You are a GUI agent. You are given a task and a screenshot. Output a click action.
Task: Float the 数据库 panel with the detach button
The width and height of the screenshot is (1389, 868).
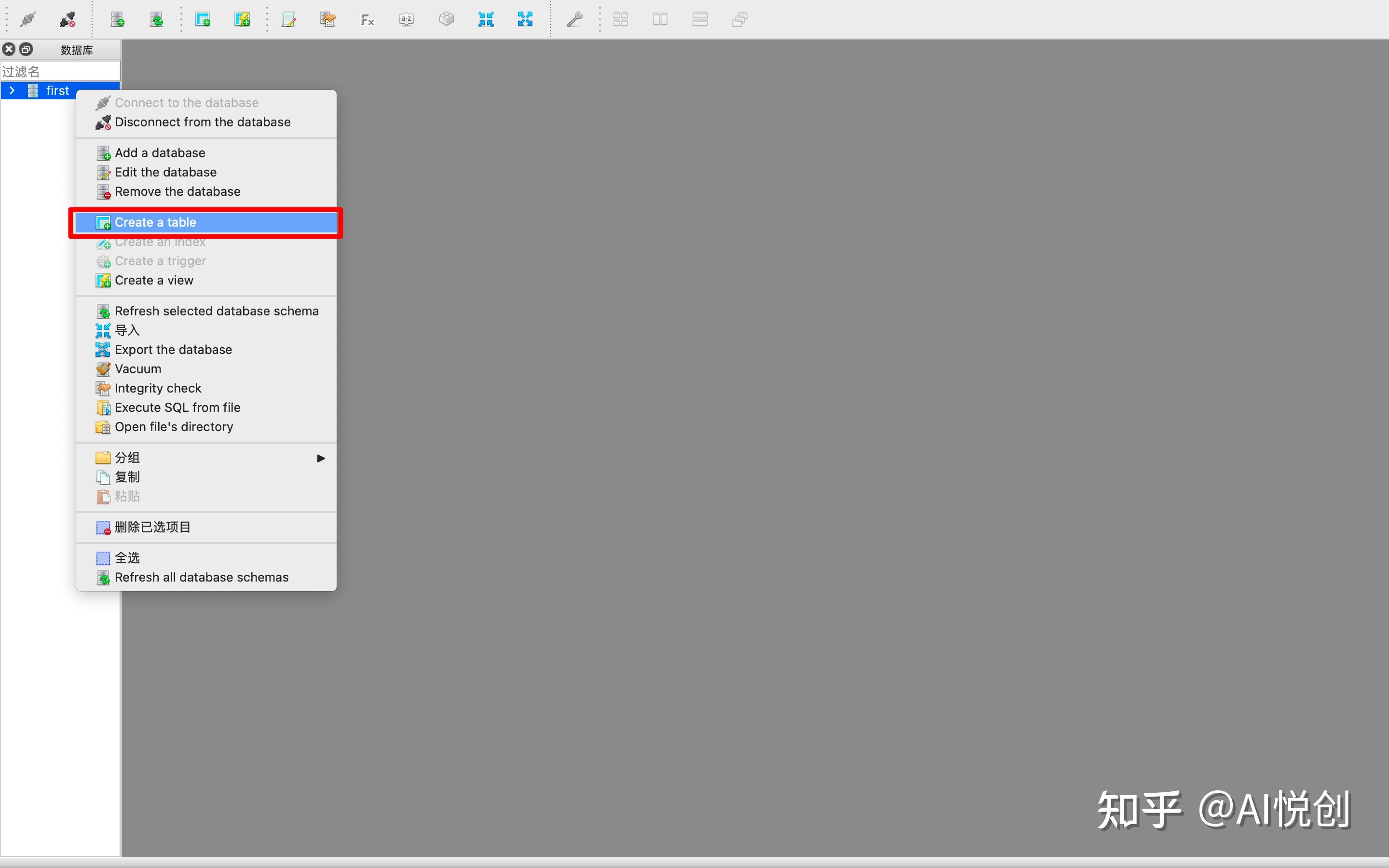(27, 49)
